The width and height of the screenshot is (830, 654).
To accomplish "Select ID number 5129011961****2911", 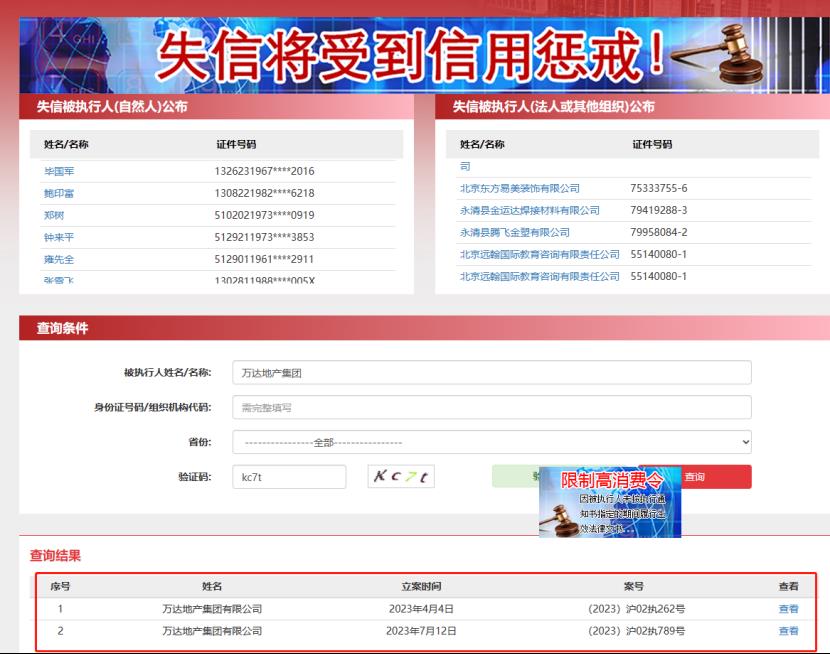I will [264, 260].
